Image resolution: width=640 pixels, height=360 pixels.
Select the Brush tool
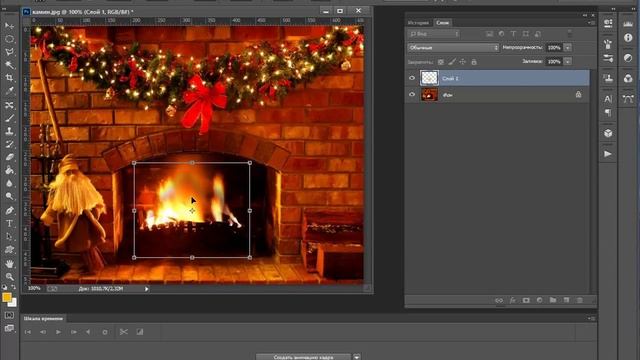click(9, 118)
